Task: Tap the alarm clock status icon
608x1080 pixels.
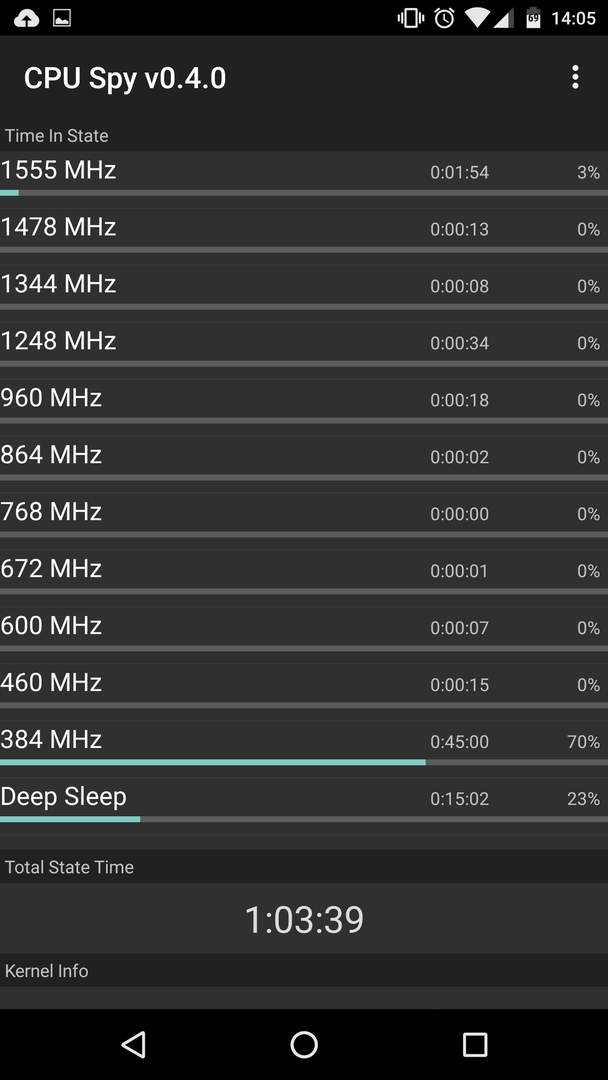Action: 444,18
